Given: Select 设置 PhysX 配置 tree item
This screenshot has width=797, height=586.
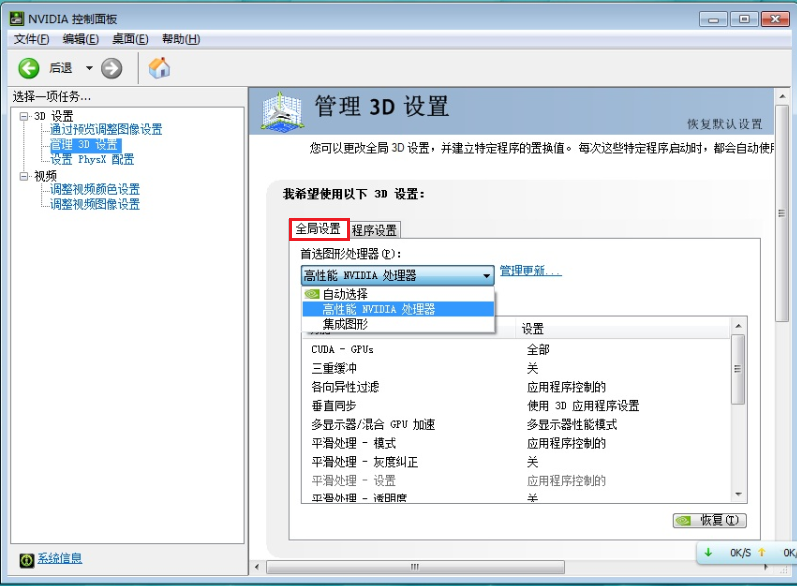Looking at the screenshot, I should pyautogui.click(x=92, y=160).
